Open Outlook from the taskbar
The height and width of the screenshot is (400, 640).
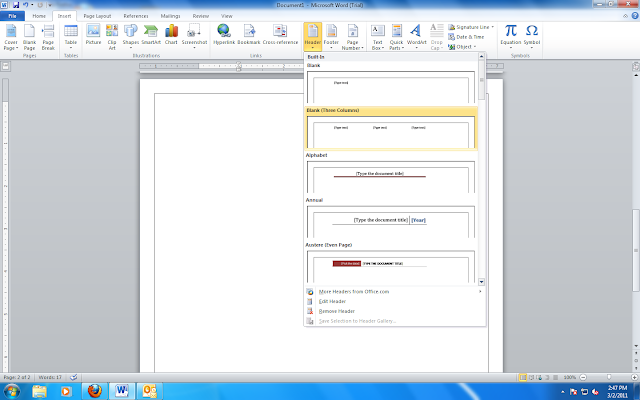149,391
